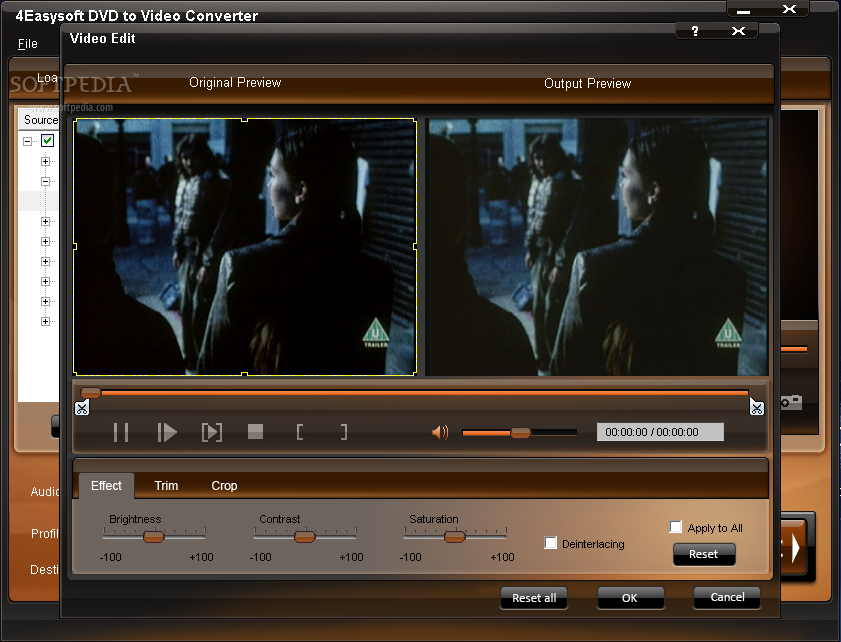Enable the Deinterlacing checkbox
The height and width of the screenshot is (642, 841).
pos(550,543)
